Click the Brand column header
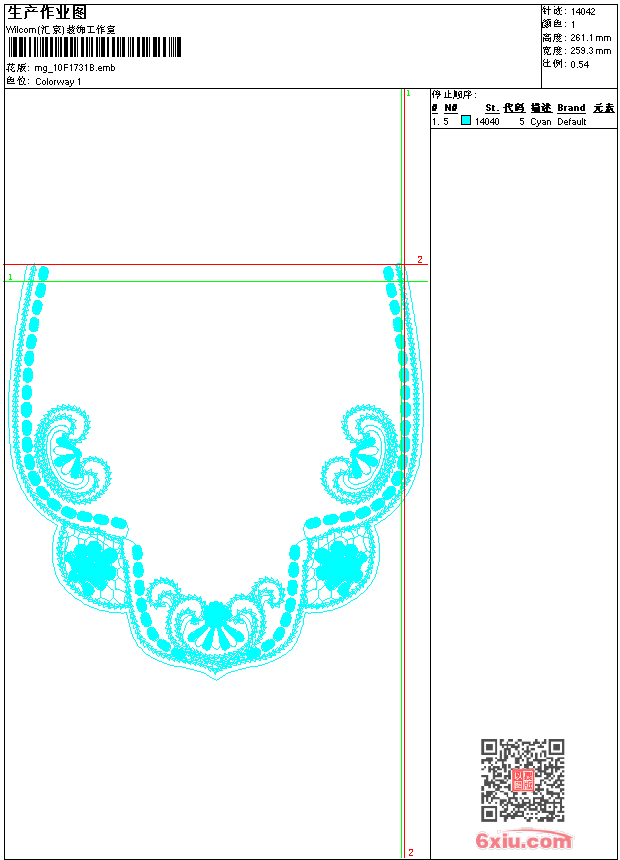The height and width of the screenshot is (860, 620). pyautogui.click(x=571, y=108)
